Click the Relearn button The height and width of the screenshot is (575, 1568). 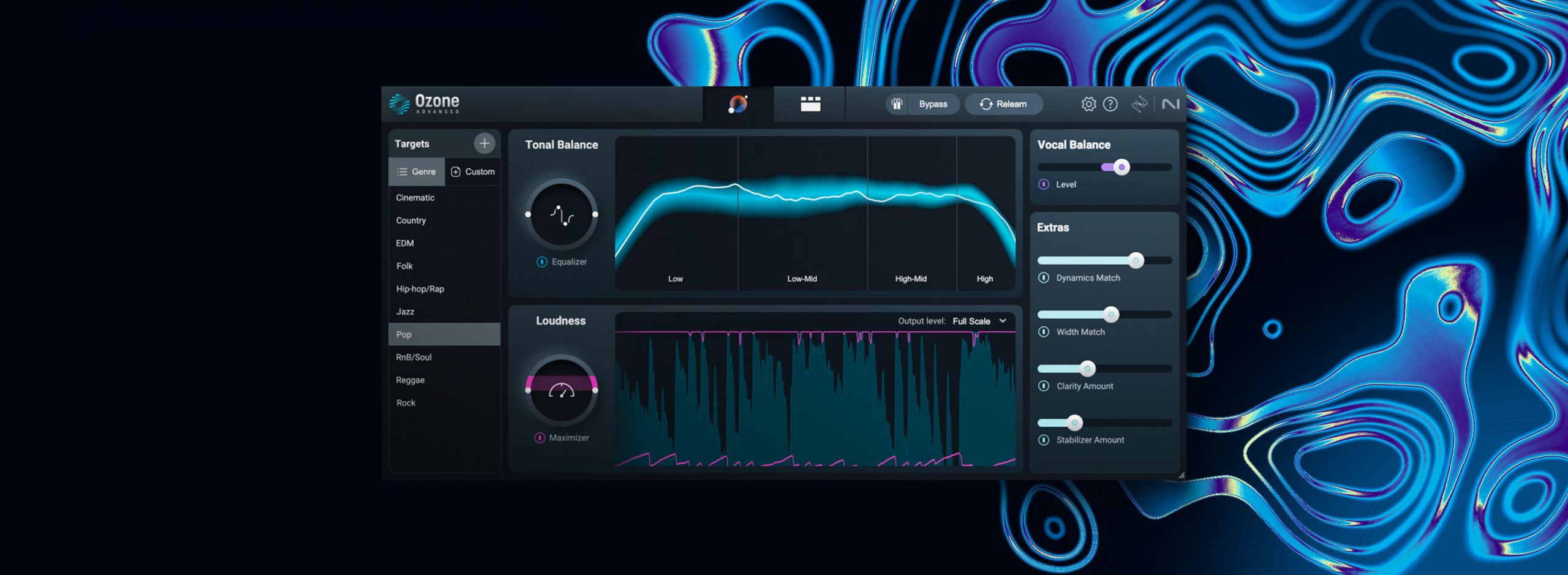[x=1003, y=104]
